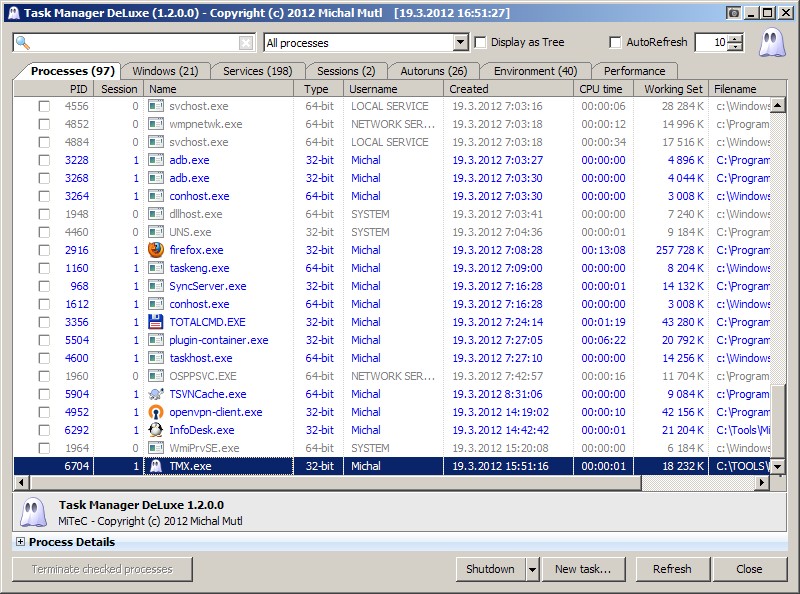This screenshot has height=594, width=800.
Task: Open the Shutdown button dropdown arrow
Action: [x=532, y=569]
